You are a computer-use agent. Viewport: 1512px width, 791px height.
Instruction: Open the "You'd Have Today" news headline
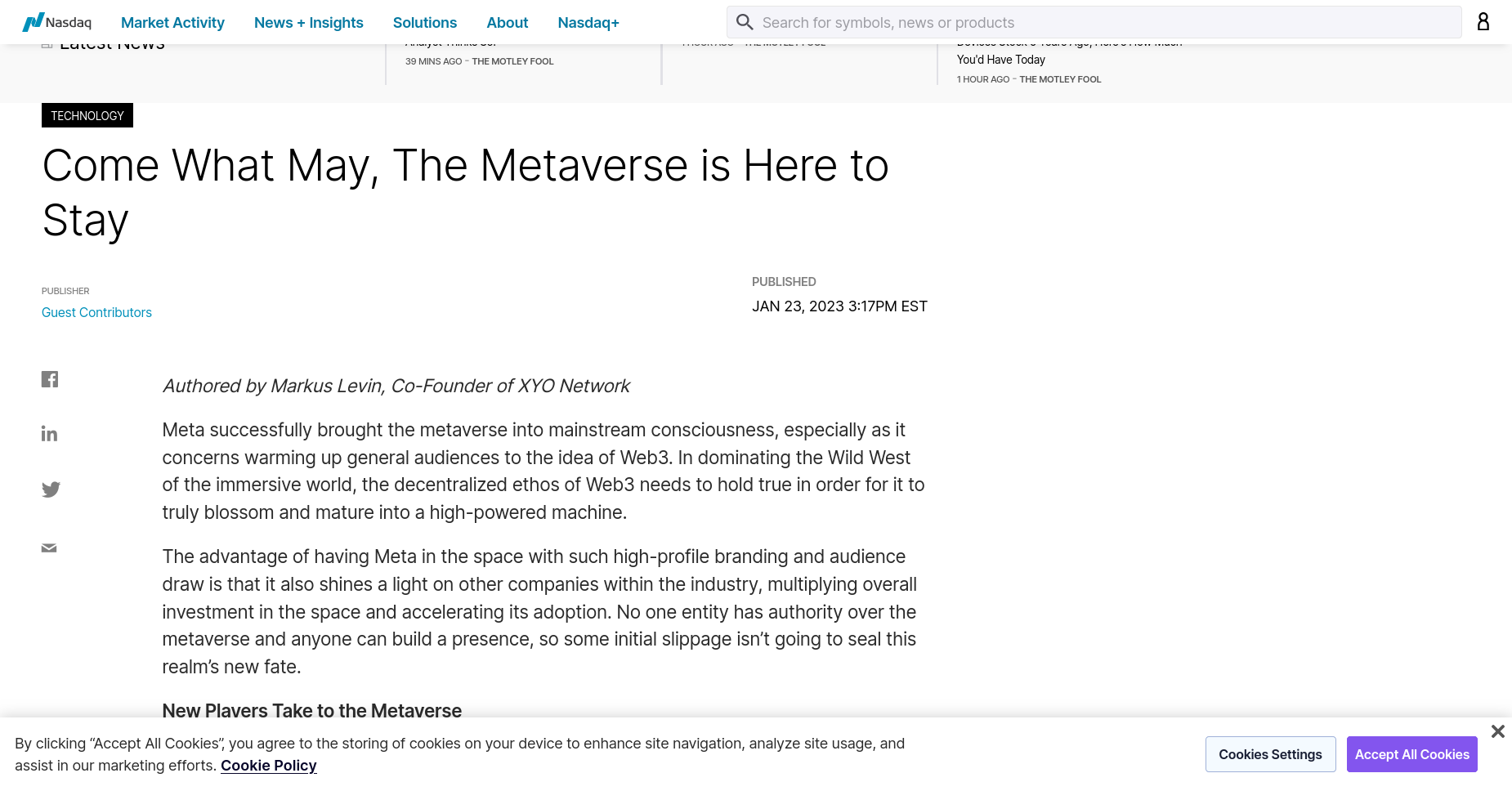click(1001, 60)
